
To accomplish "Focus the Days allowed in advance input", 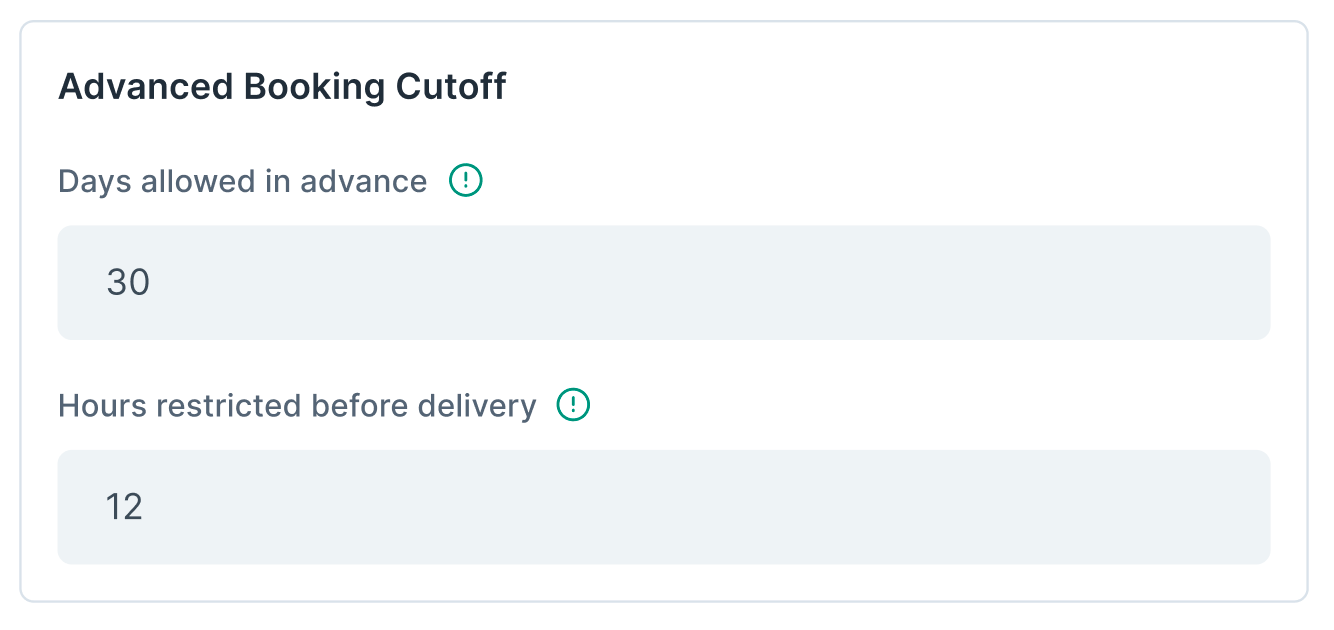I will click(x=400, y=282).
